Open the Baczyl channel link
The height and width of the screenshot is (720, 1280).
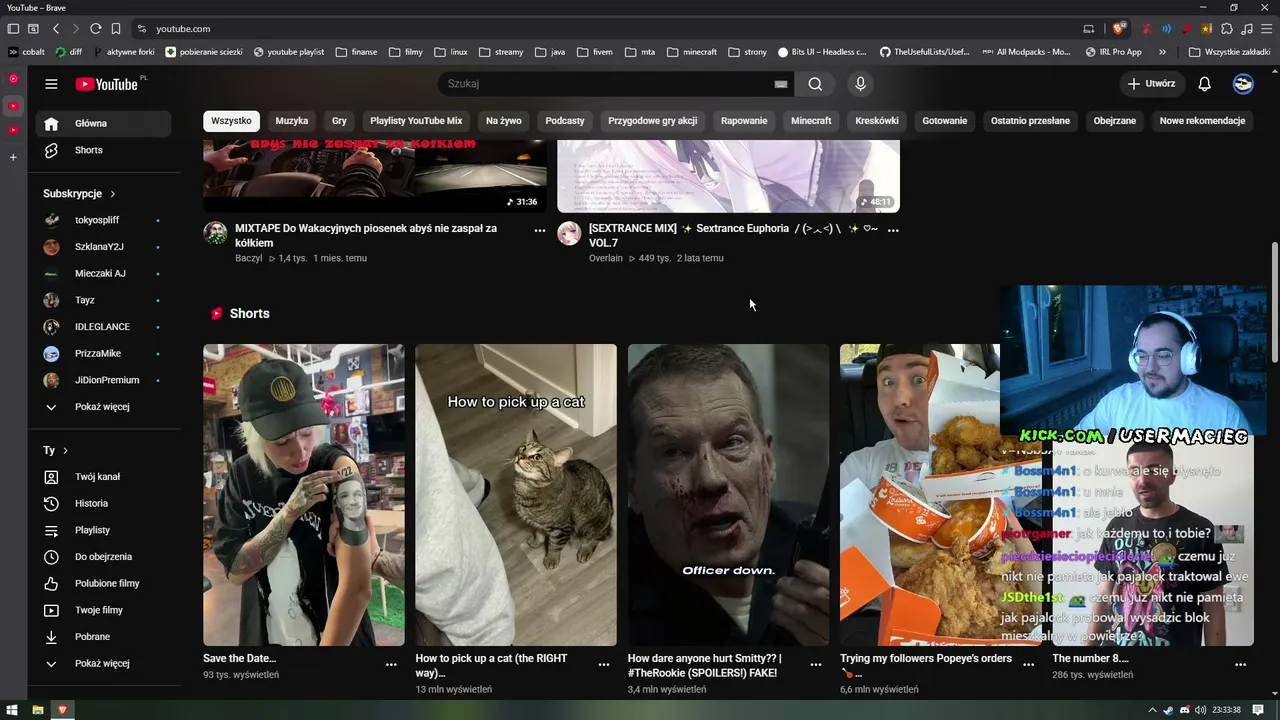[x=249, y=258]
